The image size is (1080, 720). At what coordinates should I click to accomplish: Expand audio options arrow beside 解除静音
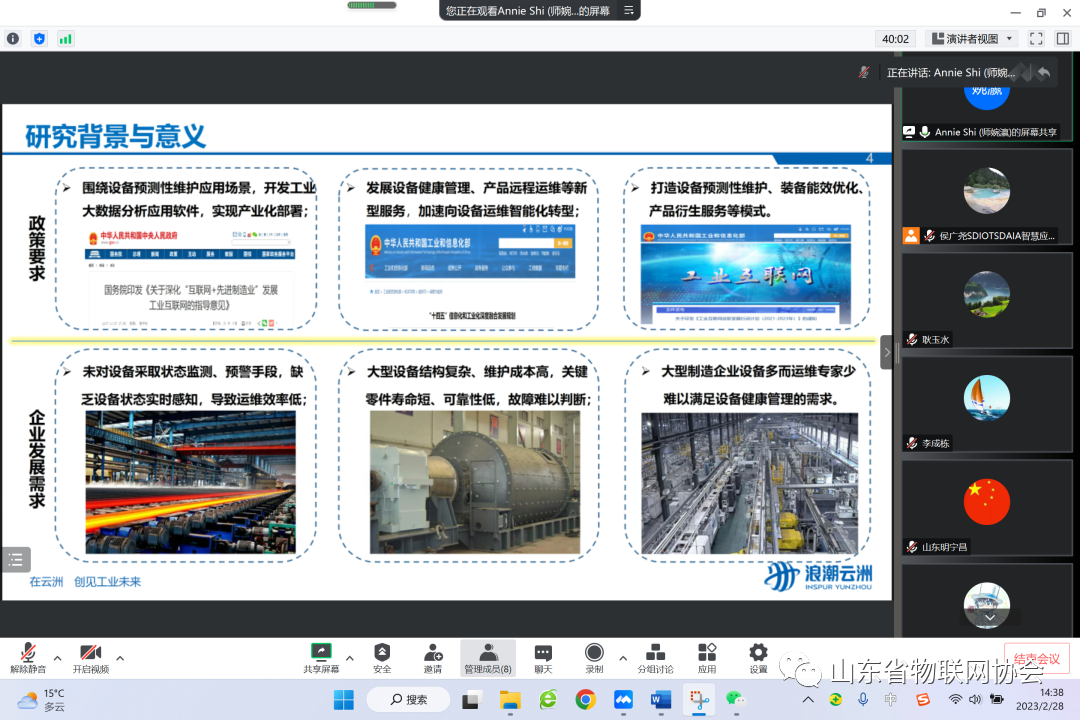(x=58, y=658)
